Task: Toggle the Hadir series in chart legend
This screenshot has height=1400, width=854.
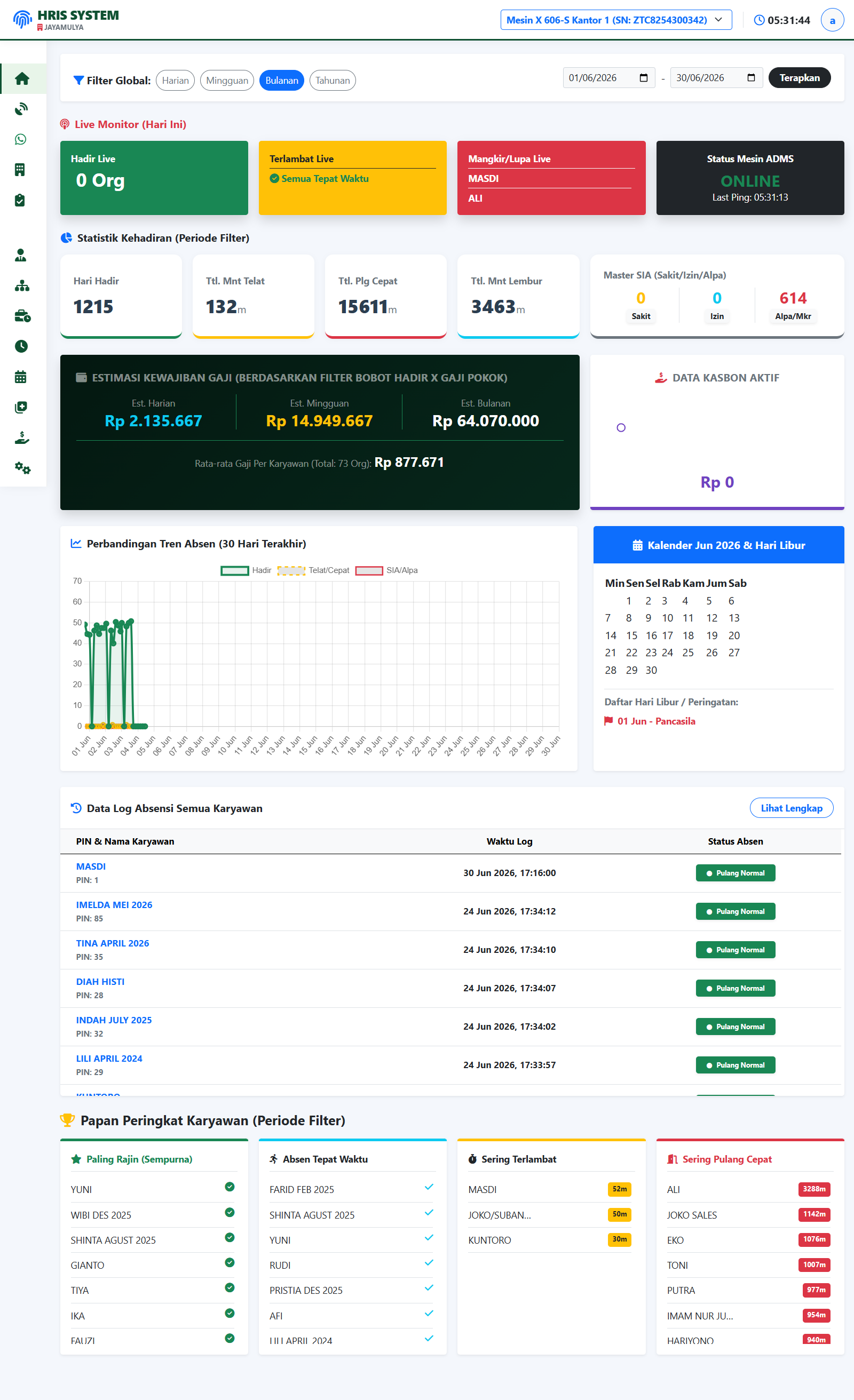Action: 246,570
